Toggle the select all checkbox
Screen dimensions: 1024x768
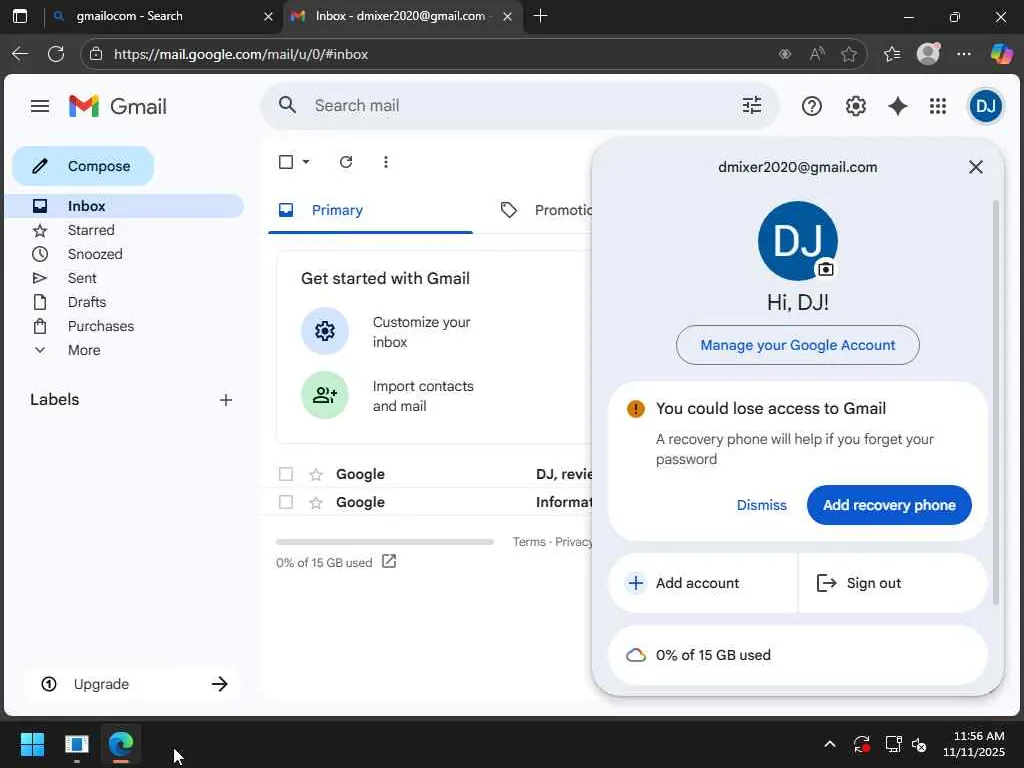coord(286,162)
